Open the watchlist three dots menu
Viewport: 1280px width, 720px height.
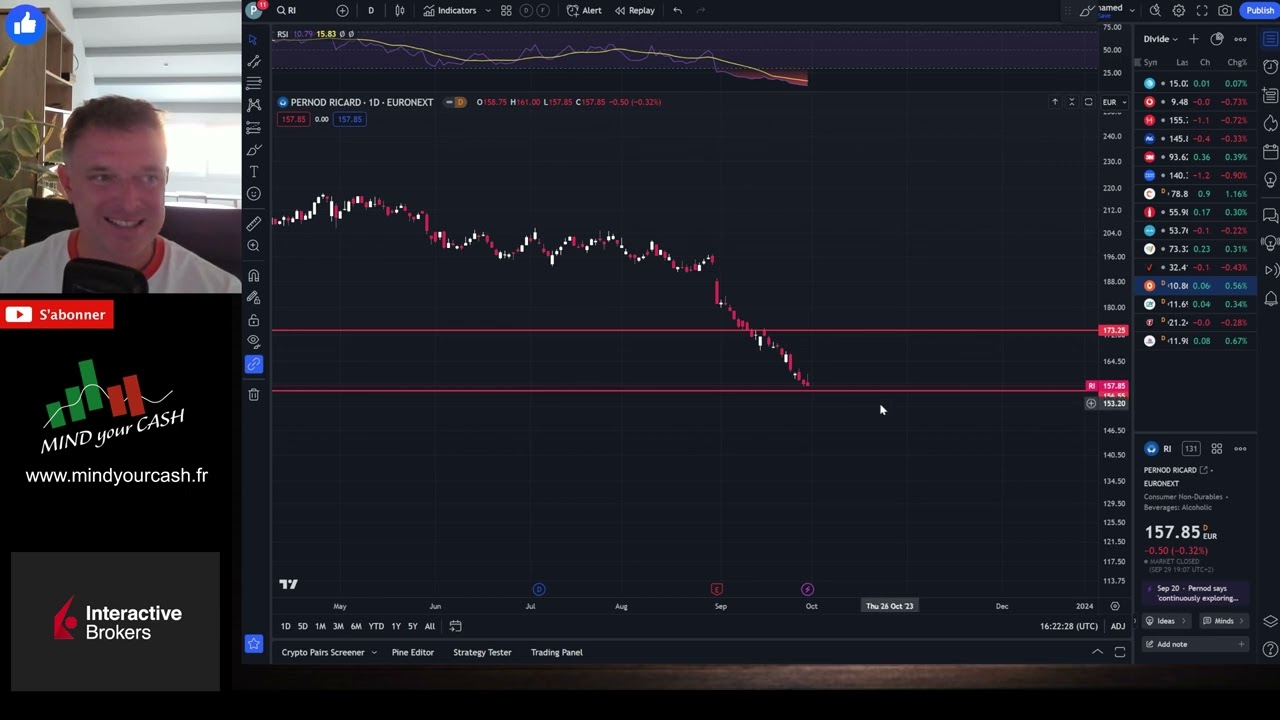(1240, 39)
